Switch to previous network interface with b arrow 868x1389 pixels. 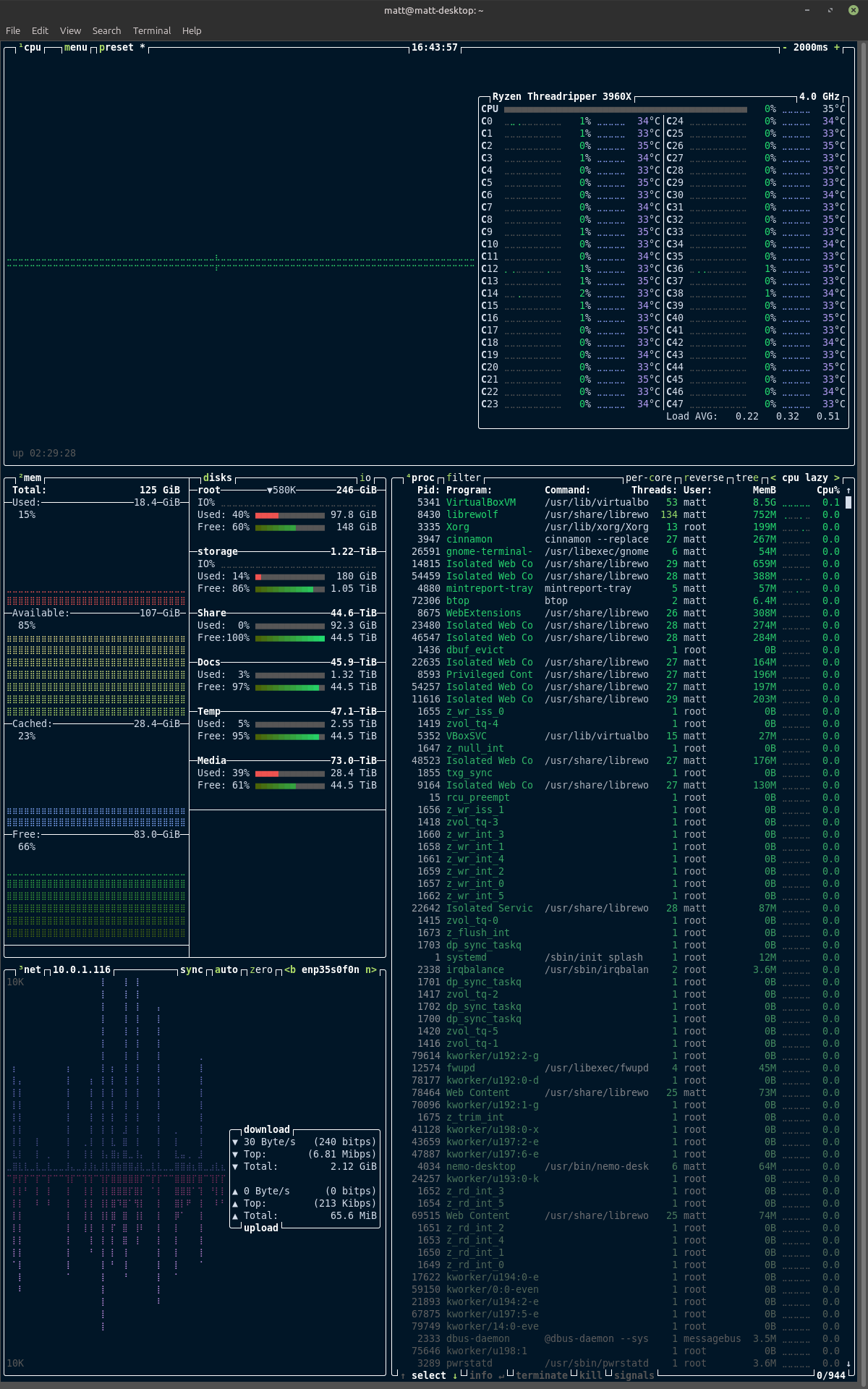pos(290,970)
